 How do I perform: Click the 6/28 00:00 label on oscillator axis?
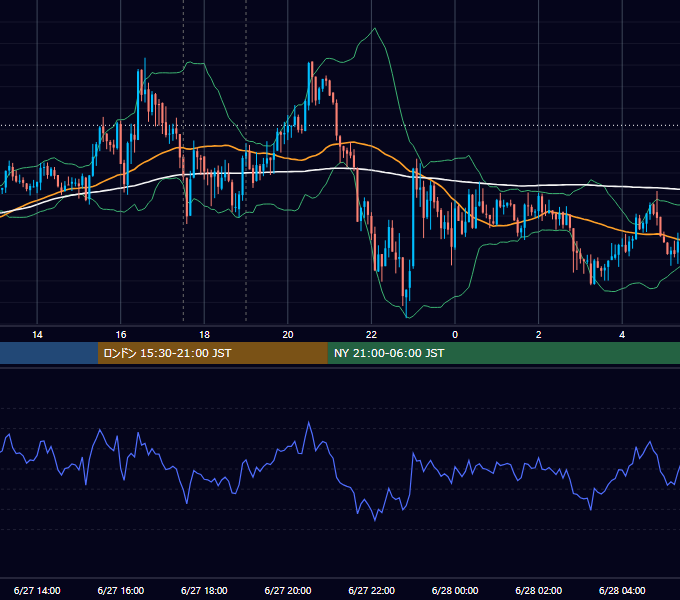[x=455, y=590]
